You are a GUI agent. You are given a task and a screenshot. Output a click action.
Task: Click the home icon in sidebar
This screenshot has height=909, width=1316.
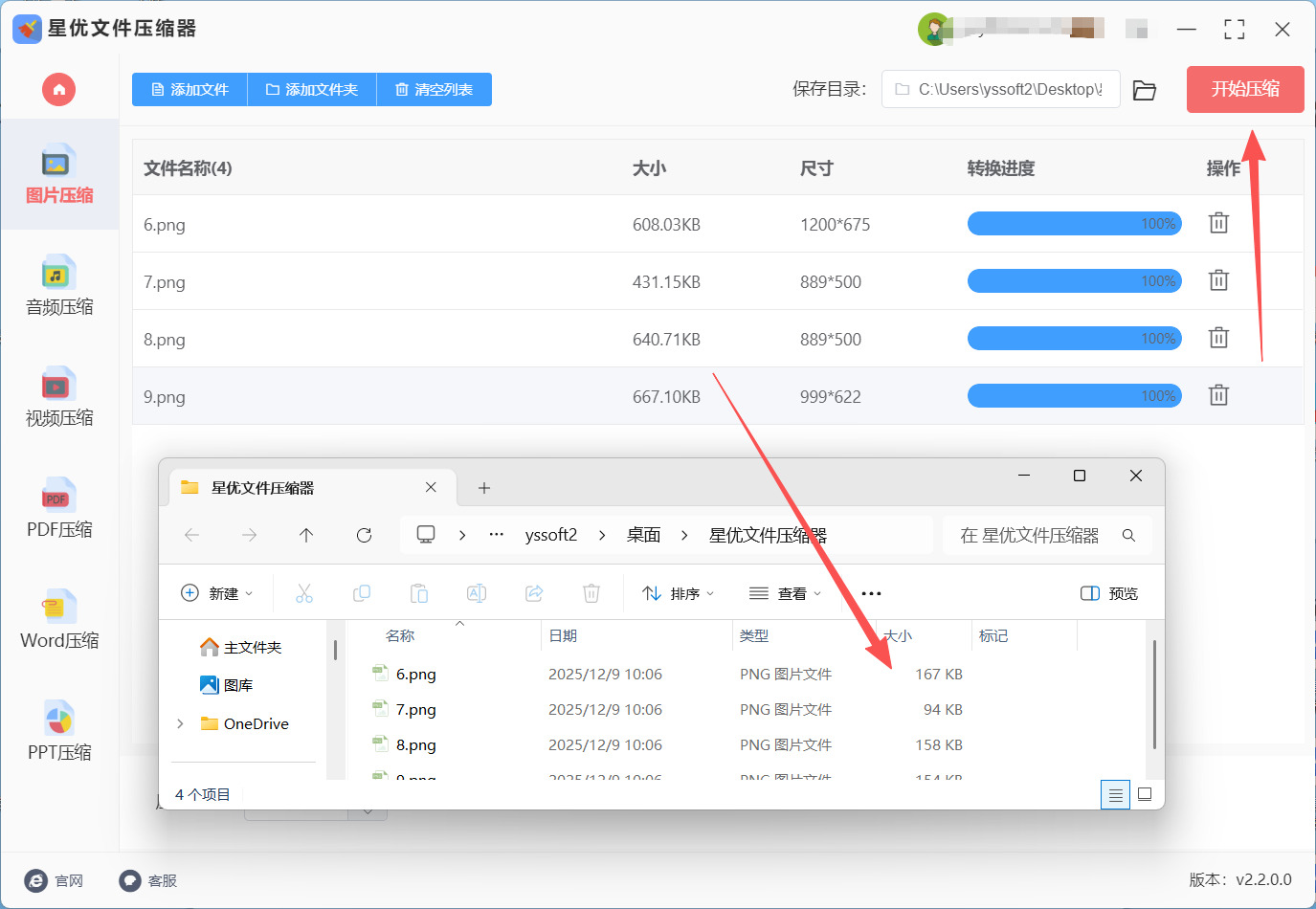pyautogui.click(x=58, y=90)
